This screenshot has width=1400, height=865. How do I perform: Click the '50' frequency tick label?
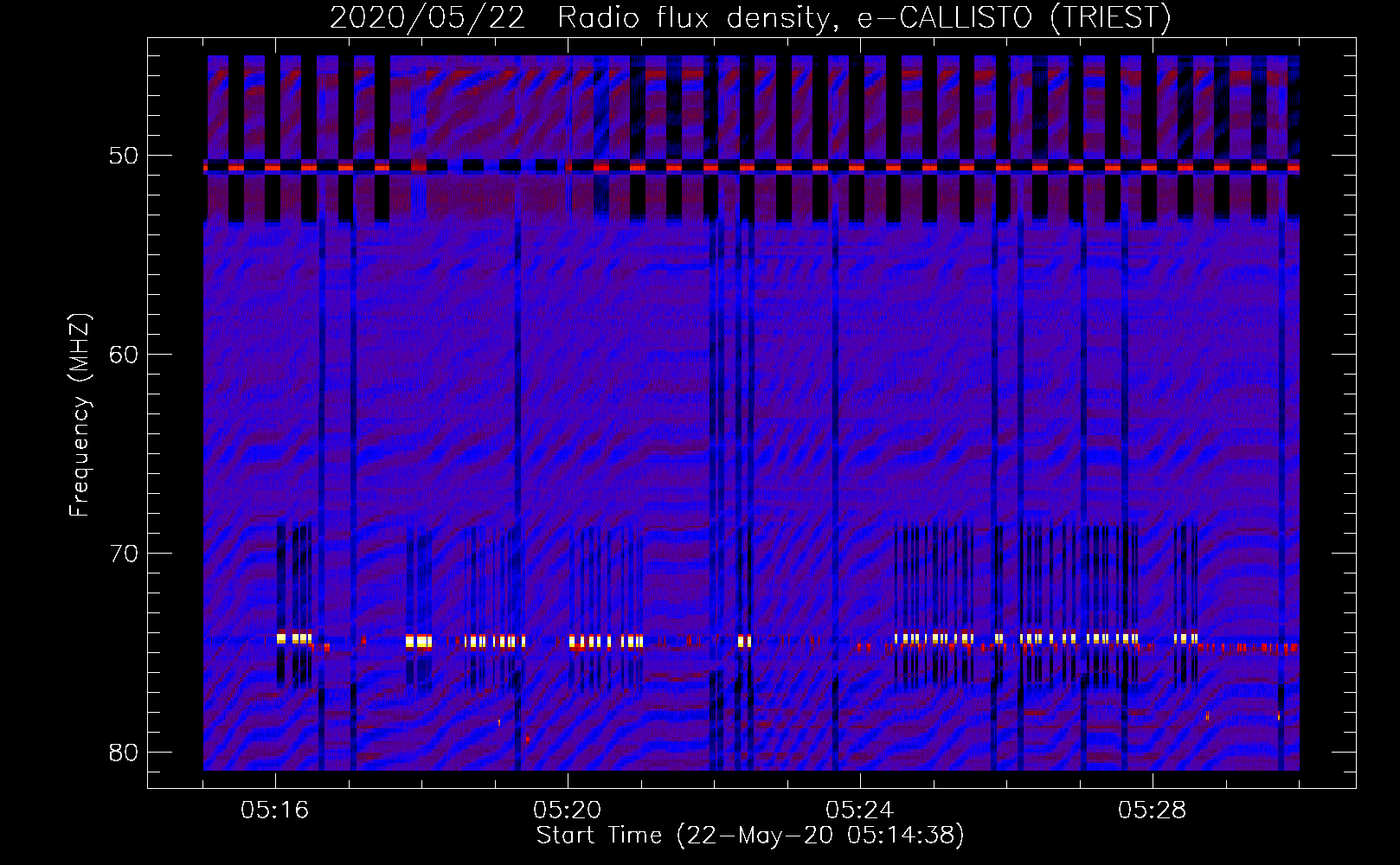pyautogui.click(x=124, y=156)
